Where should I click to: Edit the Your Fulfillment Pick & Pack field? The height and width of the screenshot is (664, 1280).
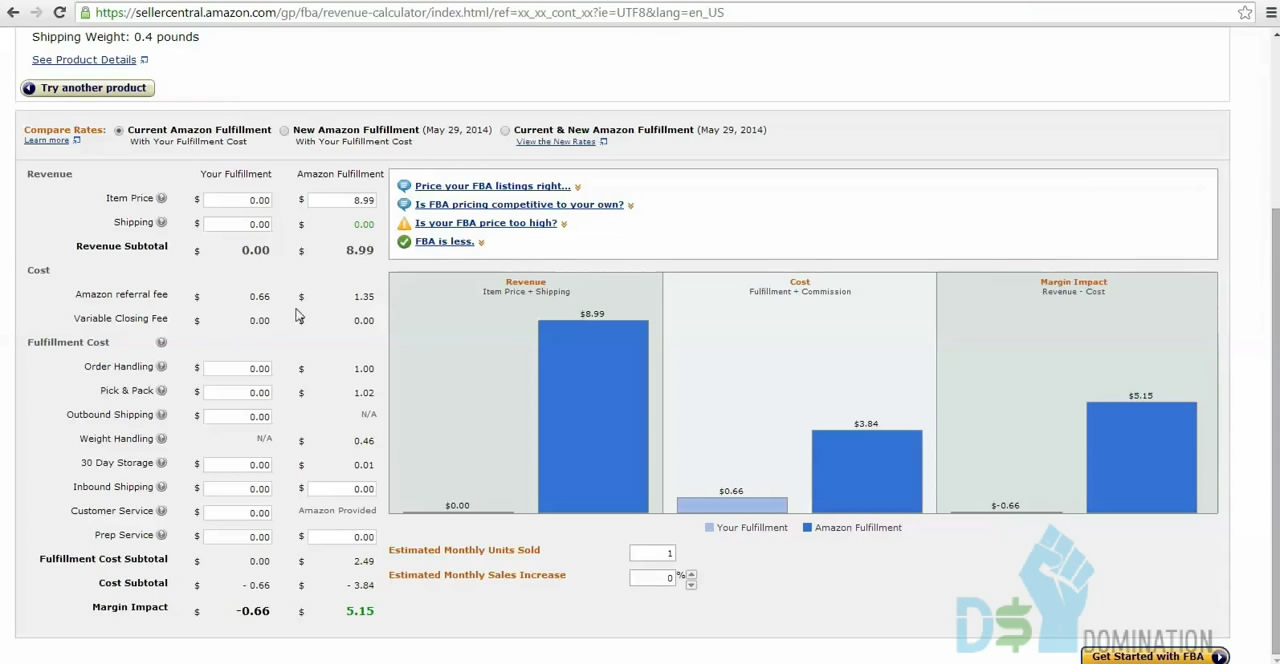pos(238,392)
